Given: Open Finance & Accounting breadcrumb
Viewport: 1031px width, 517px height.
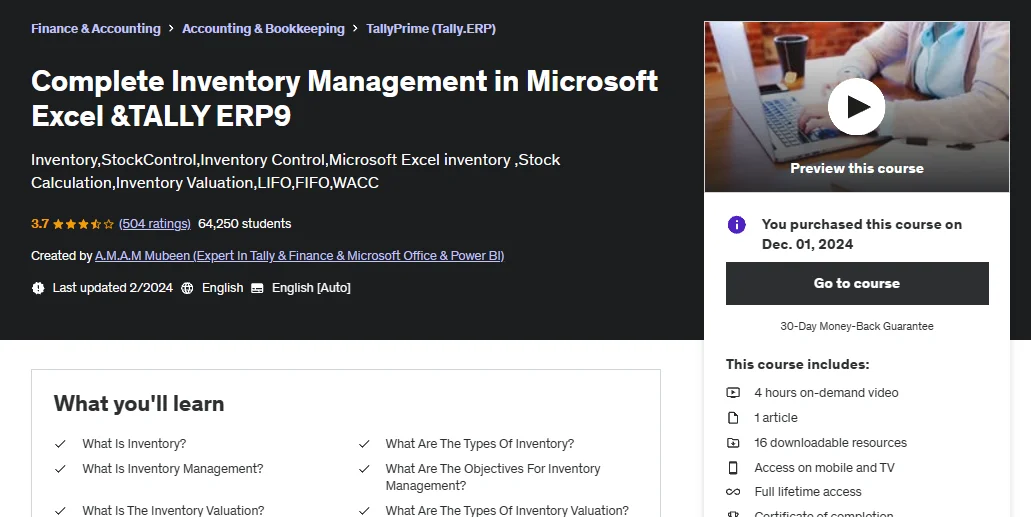Looking at the screenshot, I should click(95, 29).
